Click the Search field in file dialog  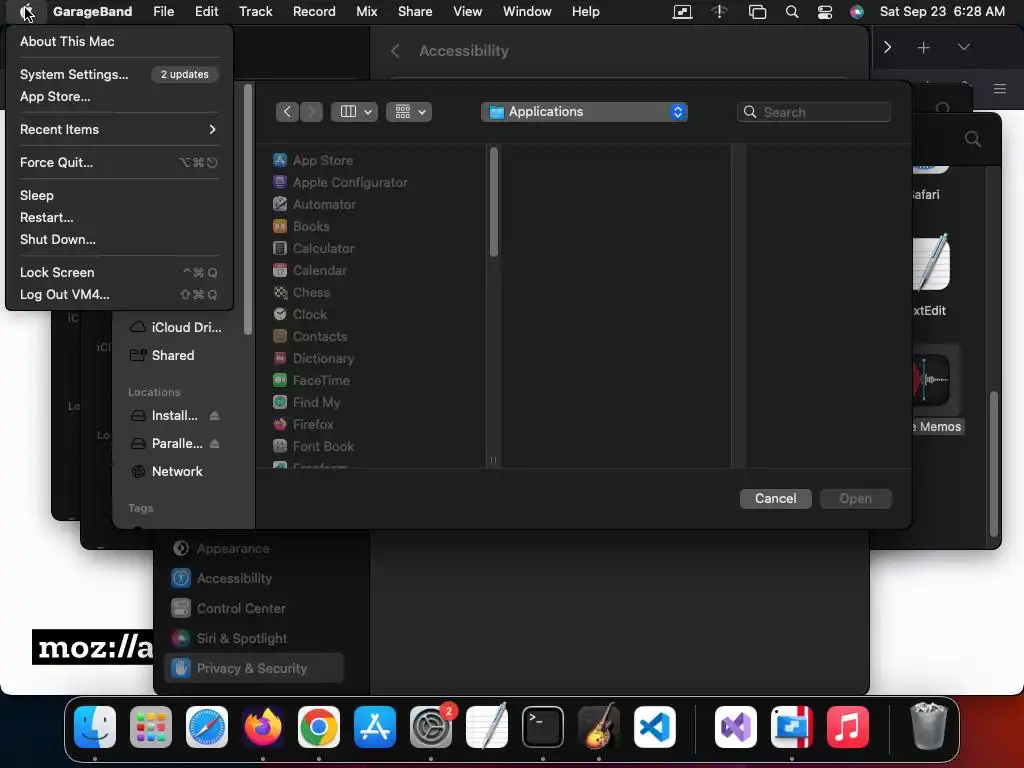pyautogui.click(x=814, y=112)
